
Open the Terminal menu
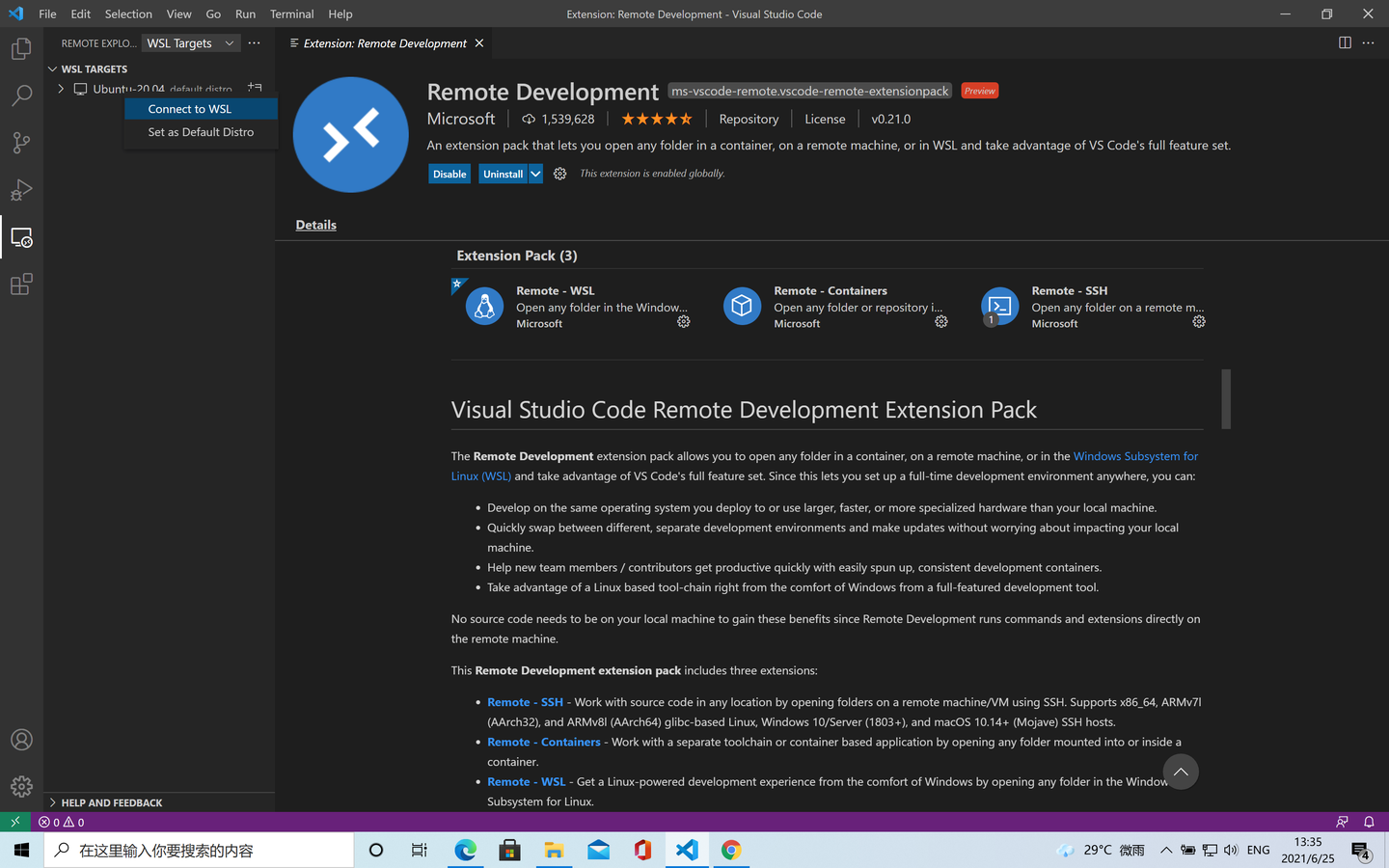pos(291,14)
